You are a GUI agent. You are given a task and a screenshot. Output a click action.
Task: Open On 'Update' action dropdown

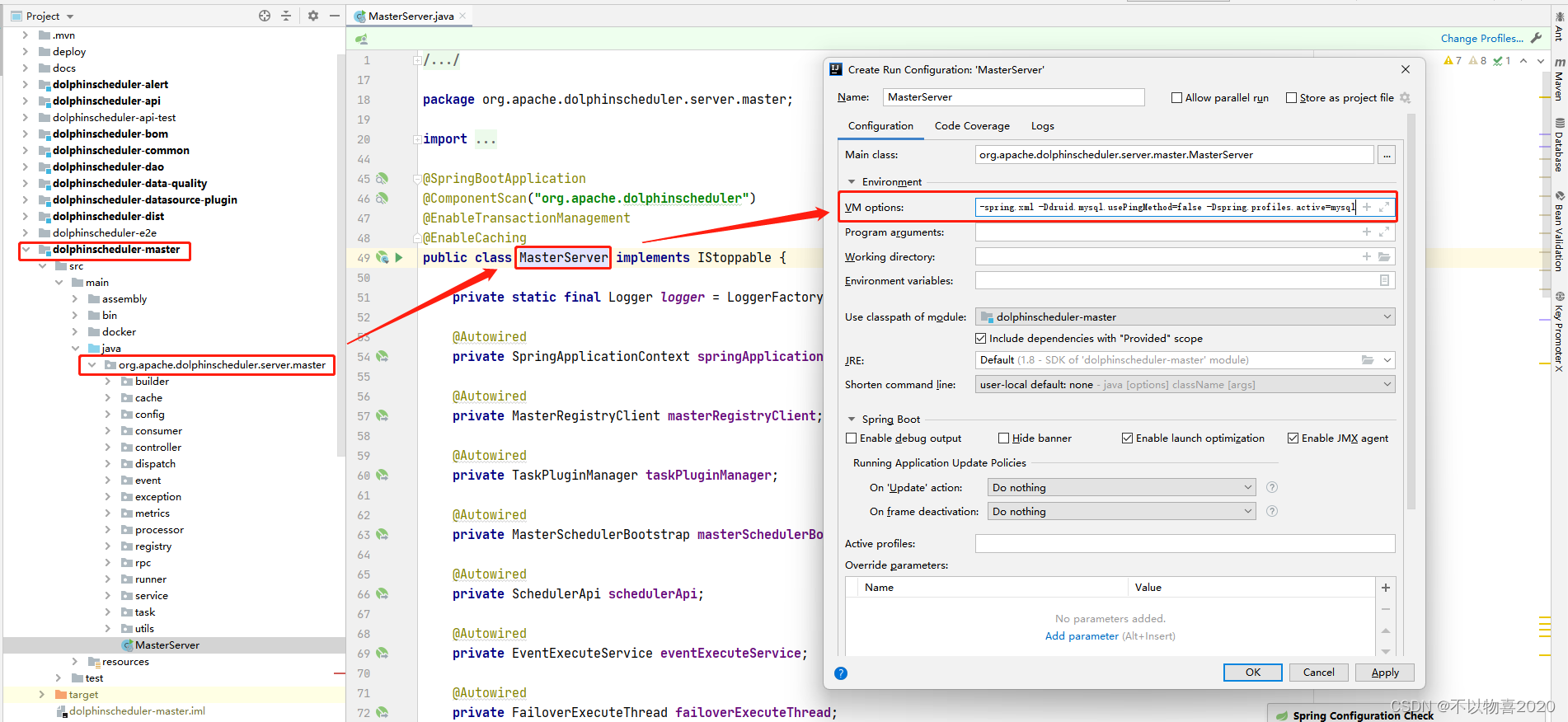coord(1121,487)
